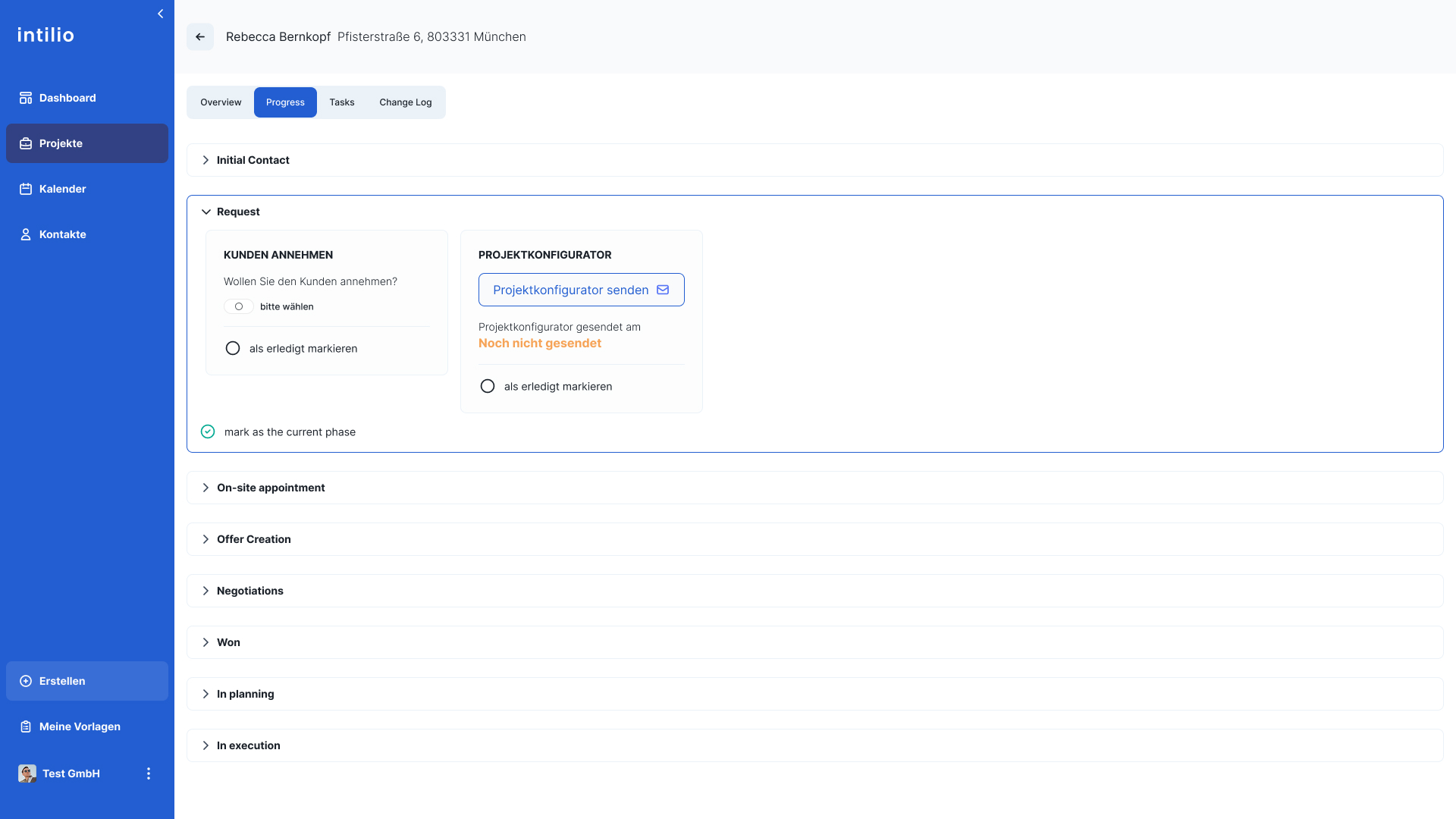
Task: Click the back arrow next to Rebecca Bernkopf
Action: (x=200, y=36)
